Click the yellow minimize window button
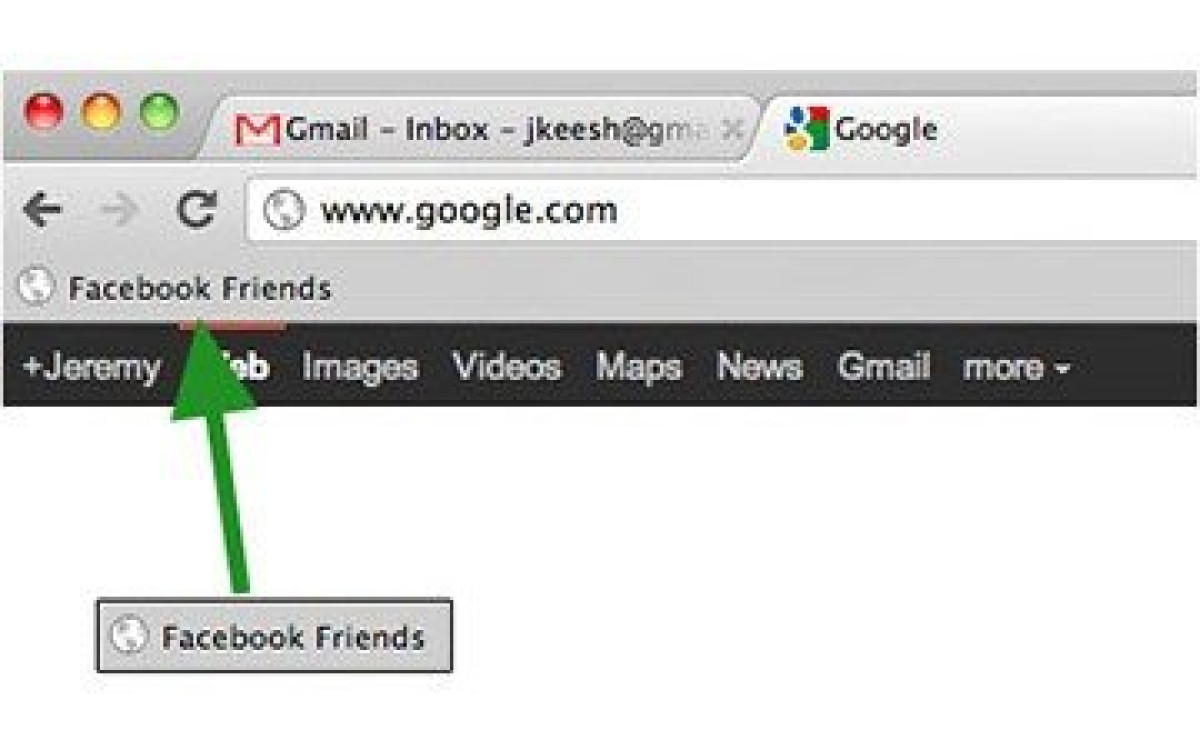 click(x=101, y=112)
